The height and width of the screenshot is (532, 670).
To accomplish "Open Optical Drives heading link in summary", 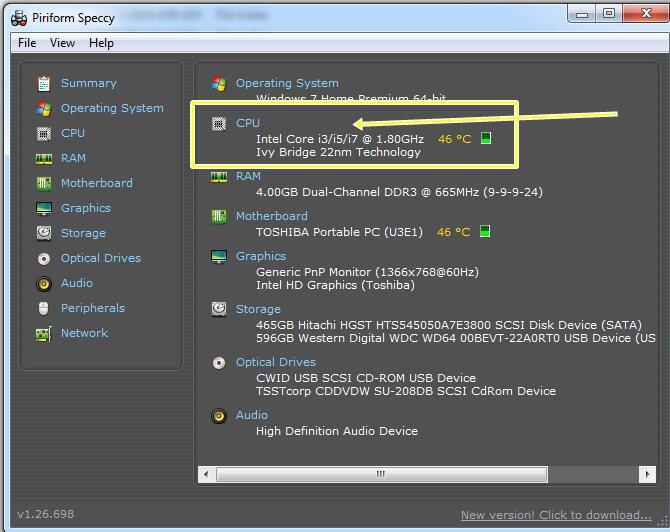I will [276, 362].
